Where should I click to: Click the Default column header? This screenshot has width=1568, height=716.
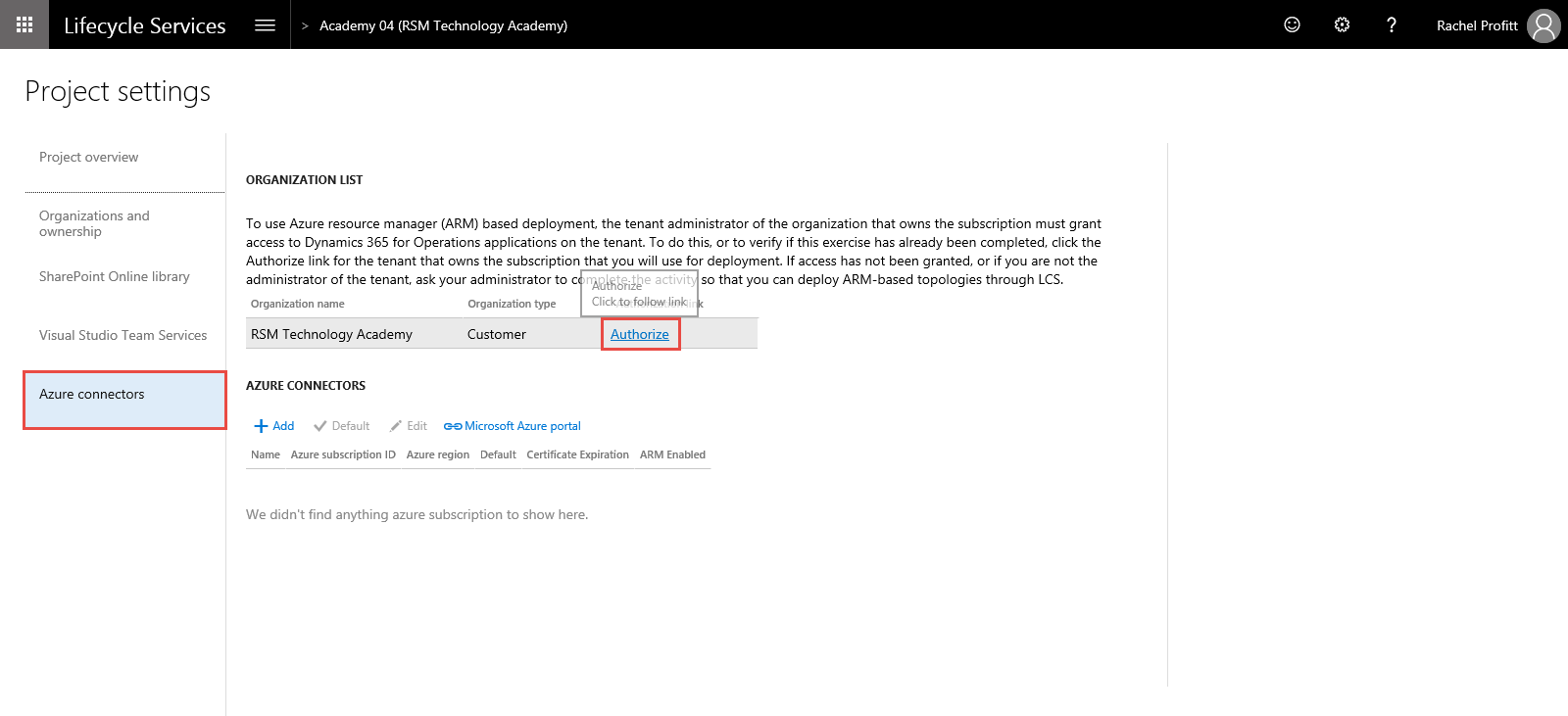(x=498, y=454)
